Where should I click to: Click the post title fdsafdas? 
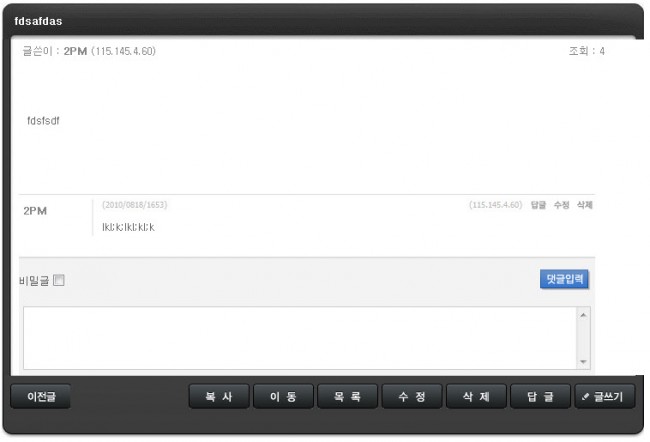(x=38, y=21)
